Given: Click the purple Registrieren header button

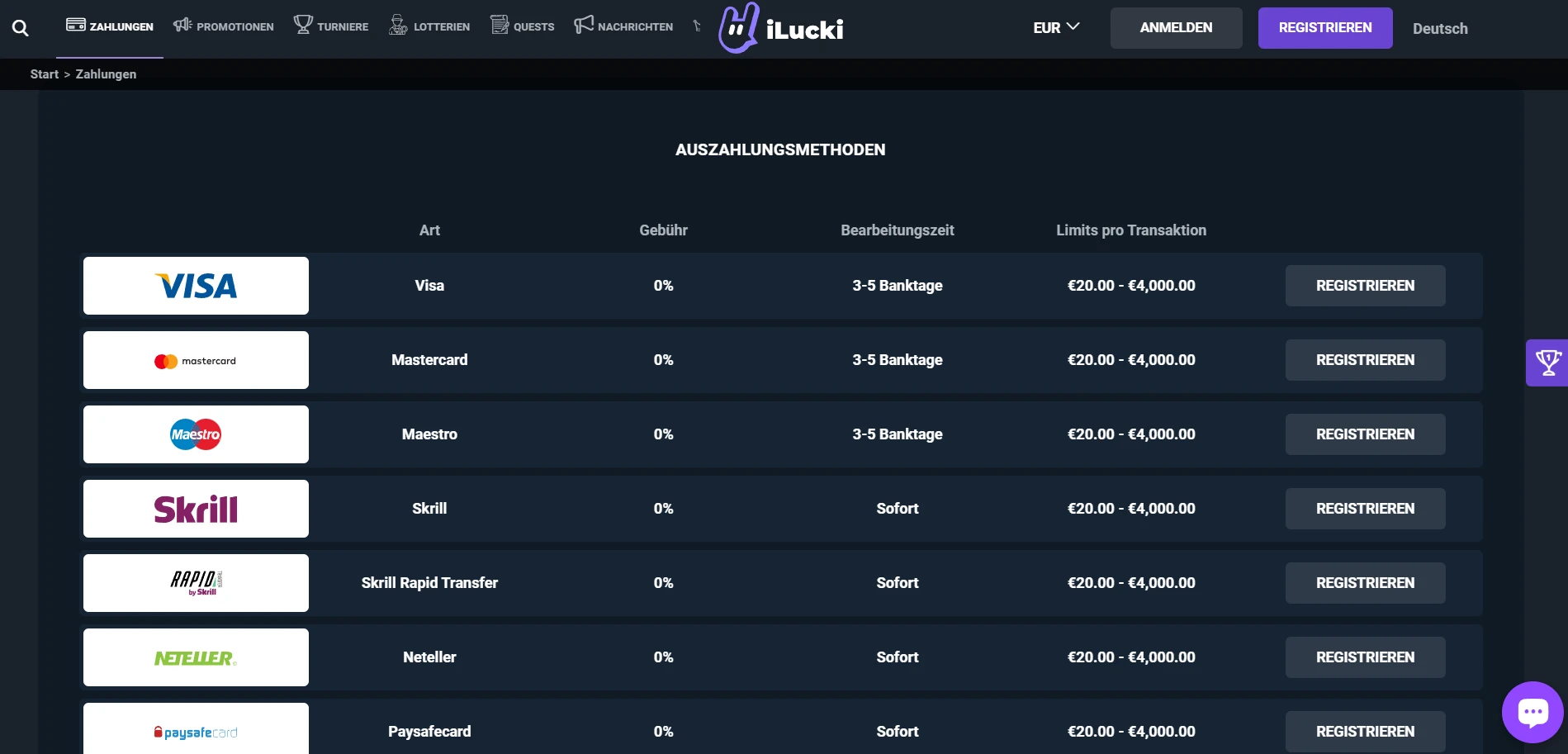Looking at the screenshot, I should pyautogui.click(x=1325, y=28).
